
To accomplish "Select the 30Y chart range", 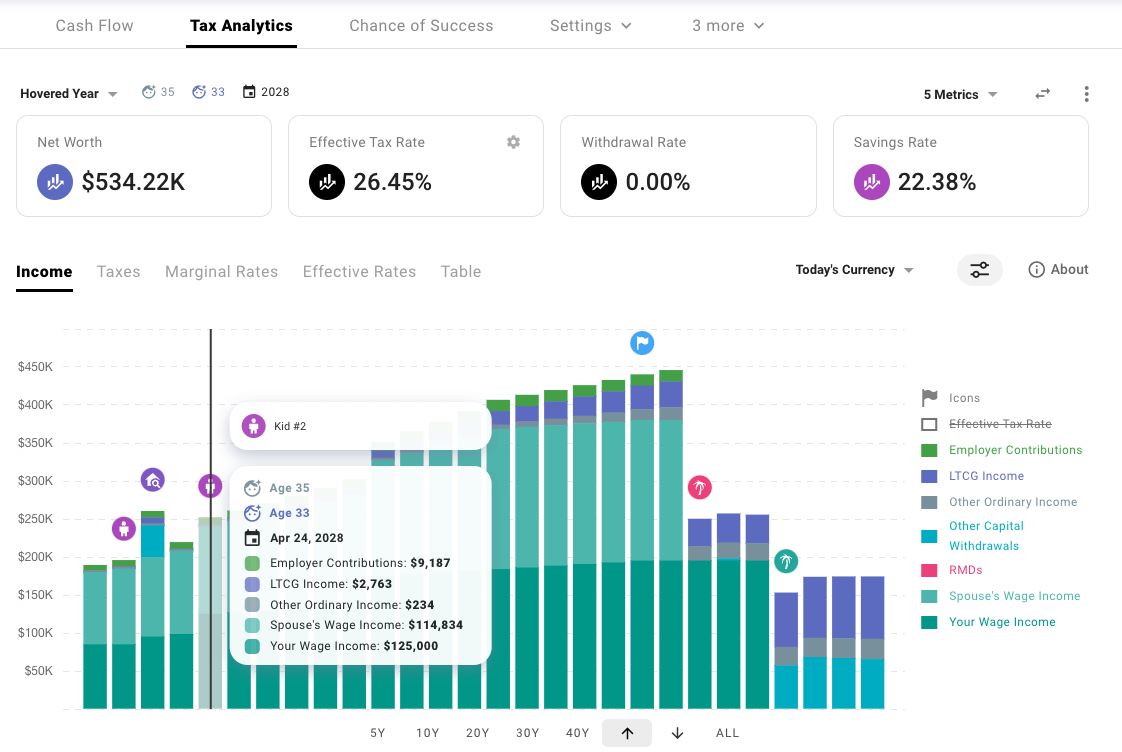I will [x=527, y=732].
